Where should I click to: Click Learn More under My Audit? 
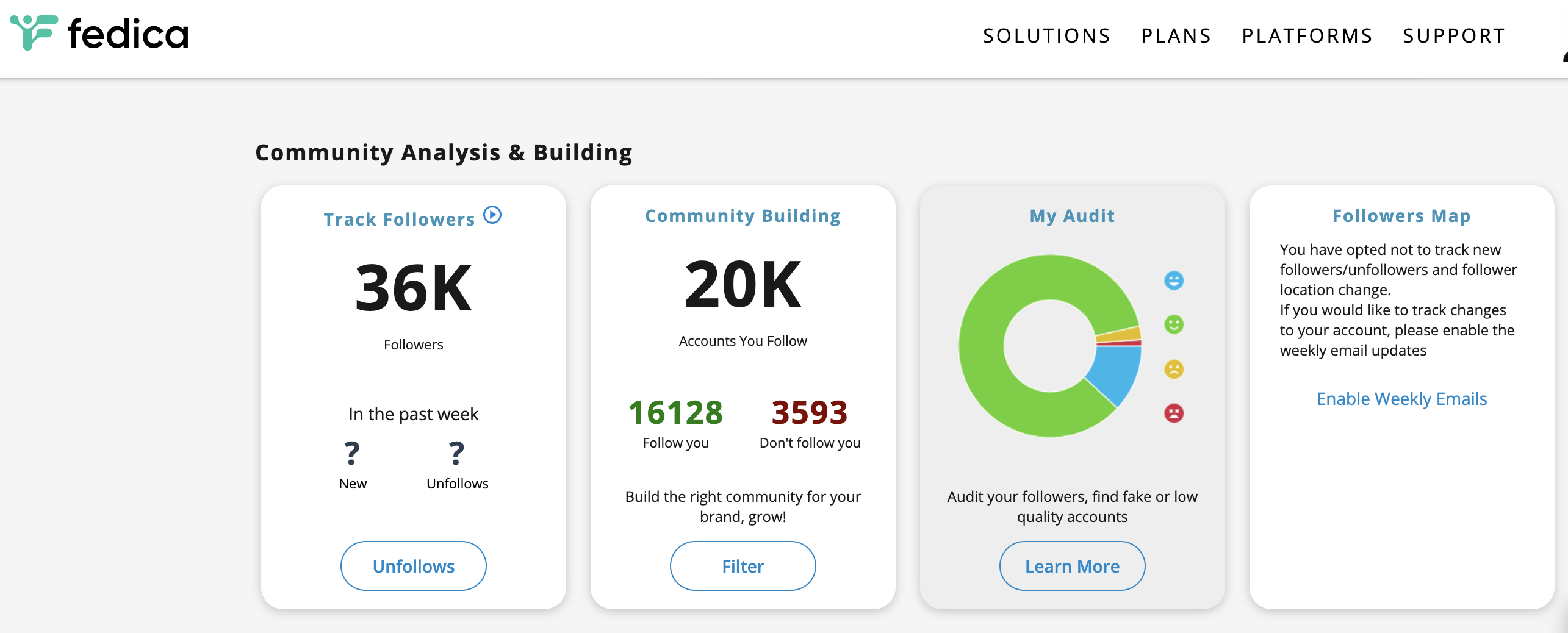(1072, 566)
